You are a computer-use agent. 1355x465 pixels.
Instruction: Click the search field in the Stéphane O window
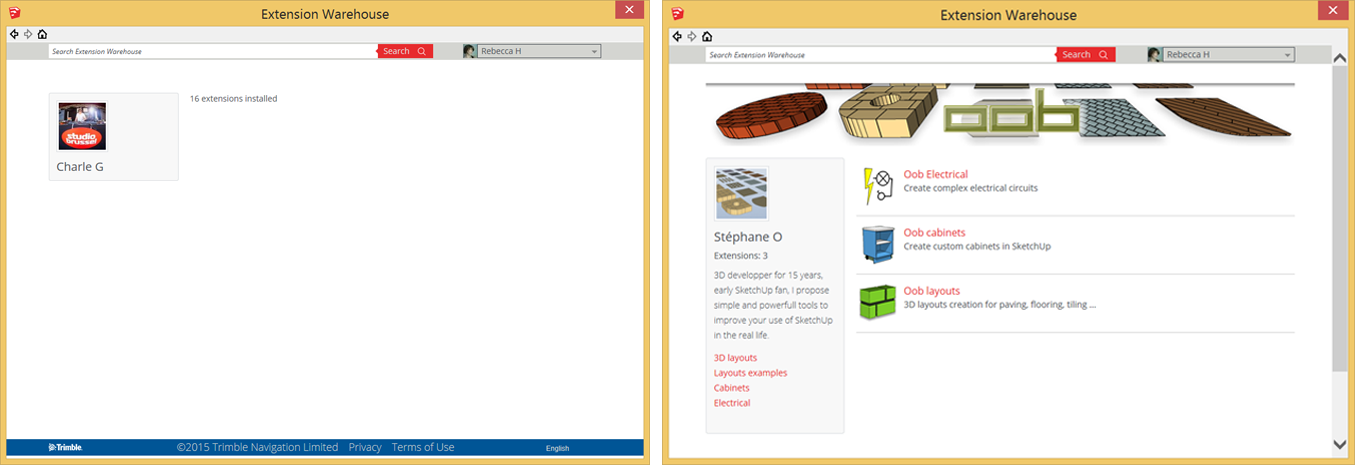tap(880, 55)
